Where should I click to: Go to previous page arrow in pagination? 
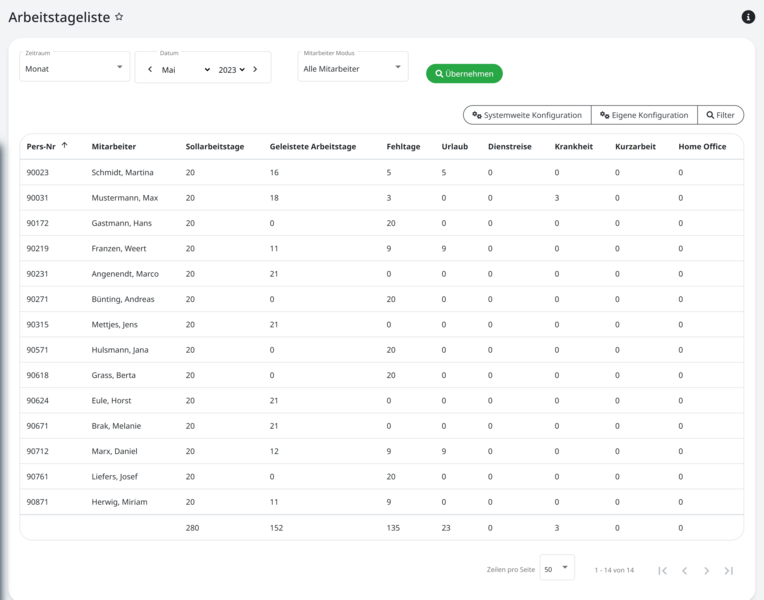pyautogui.click(x=685, y=570)
